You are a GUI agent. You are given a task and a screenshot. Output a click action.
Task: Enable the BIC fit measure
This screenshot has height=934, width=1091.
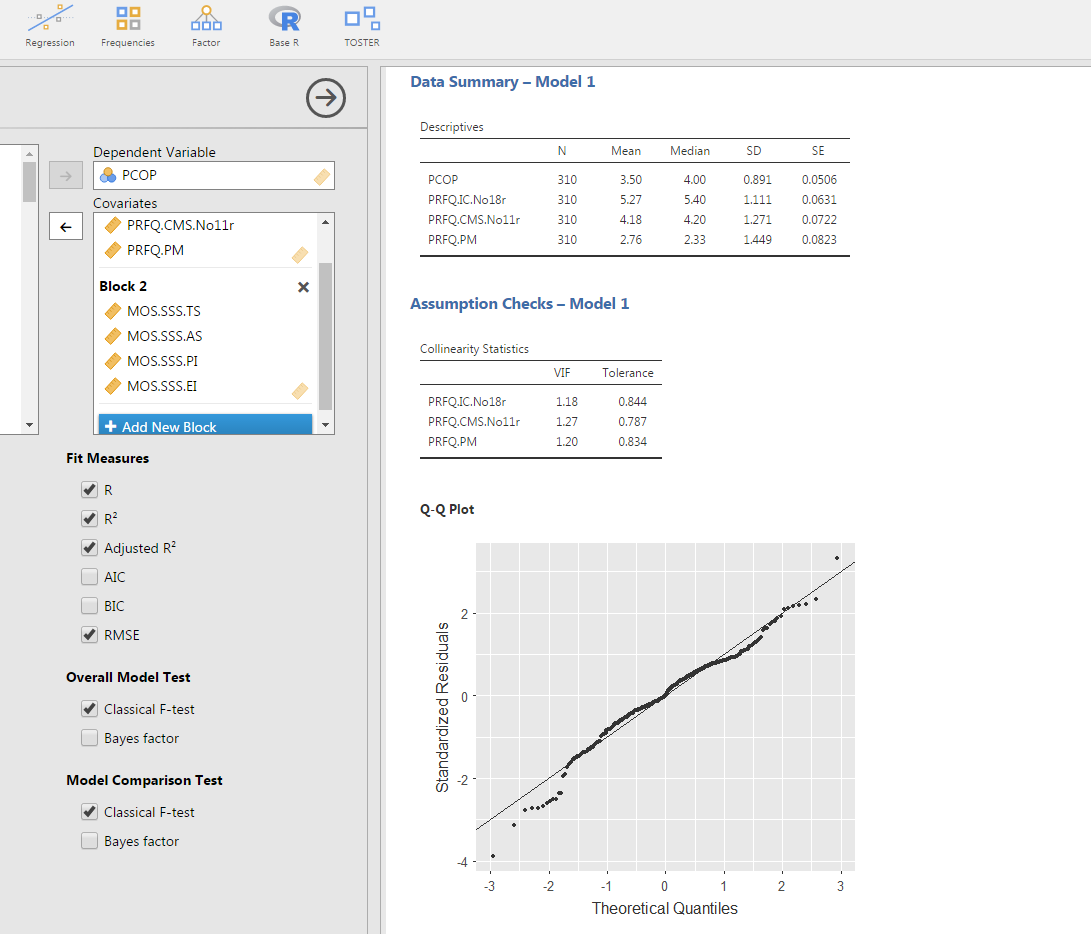pos(90,606)
